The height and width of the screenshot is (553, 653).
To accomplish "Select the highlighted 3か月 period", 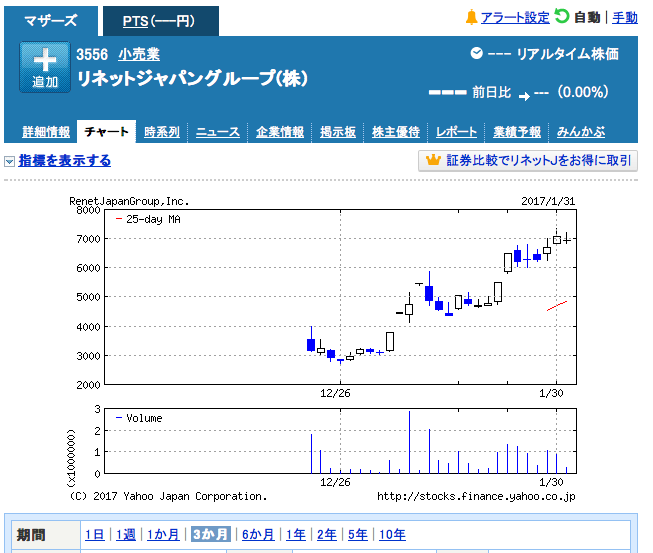I will (211, 534).
